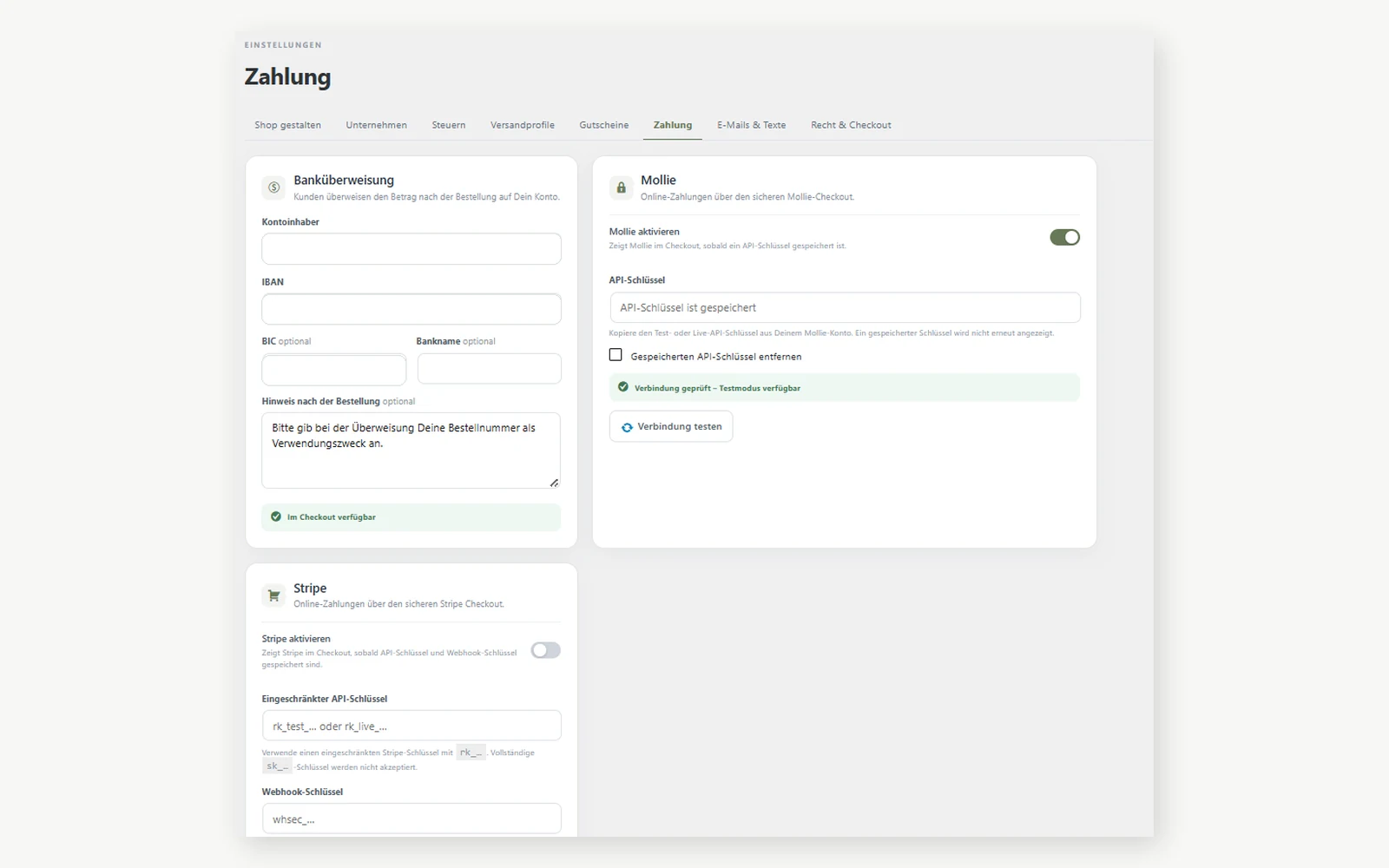Click the 'Im Checkout verfügbar' status text
The image size is (1389, 868).
(332, 517)
